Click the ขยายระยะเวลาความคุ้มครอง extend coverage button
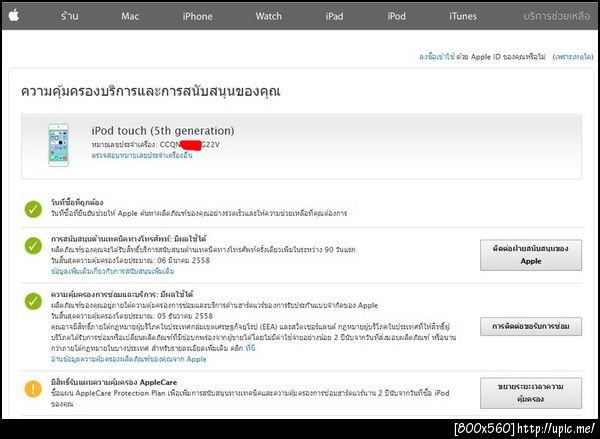Screen dimensions: 600x439 531,393
